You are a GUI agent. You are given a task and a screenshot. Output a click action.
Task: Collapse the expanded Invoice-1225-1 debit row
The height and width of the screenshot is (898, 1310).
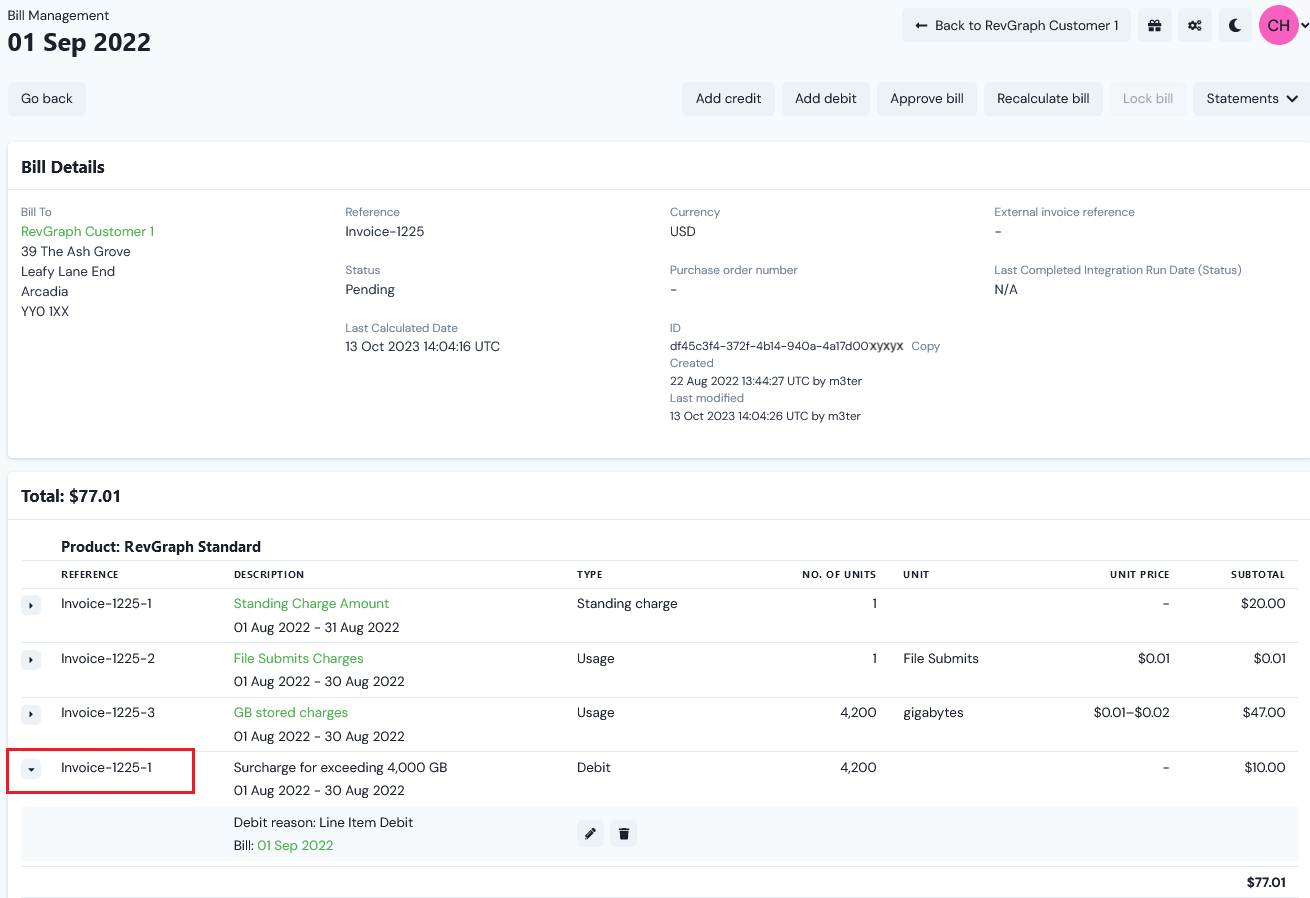point(30,769)
